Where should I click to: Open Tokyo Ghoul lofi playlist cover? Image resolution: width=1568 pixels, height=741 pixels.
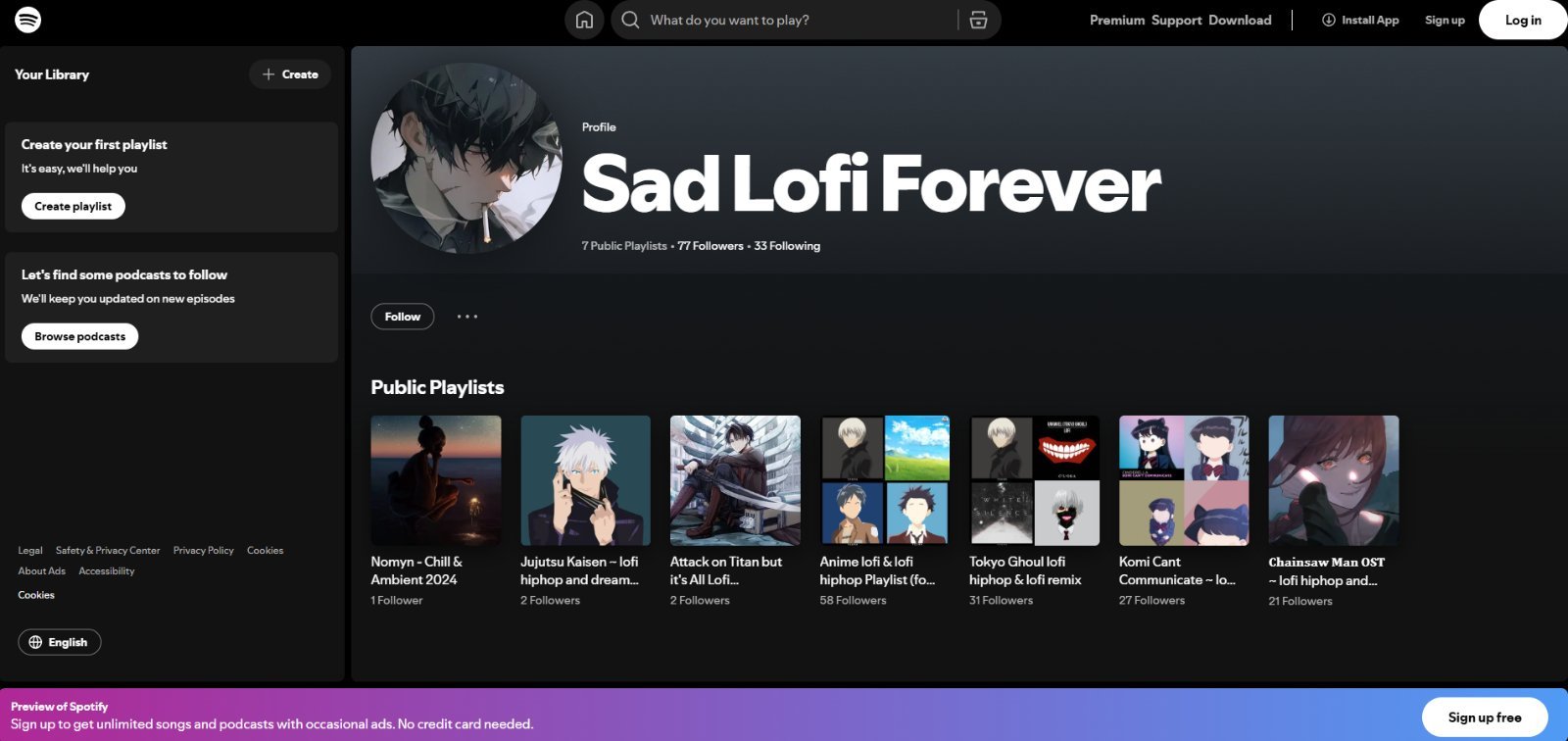(1035, 480)
